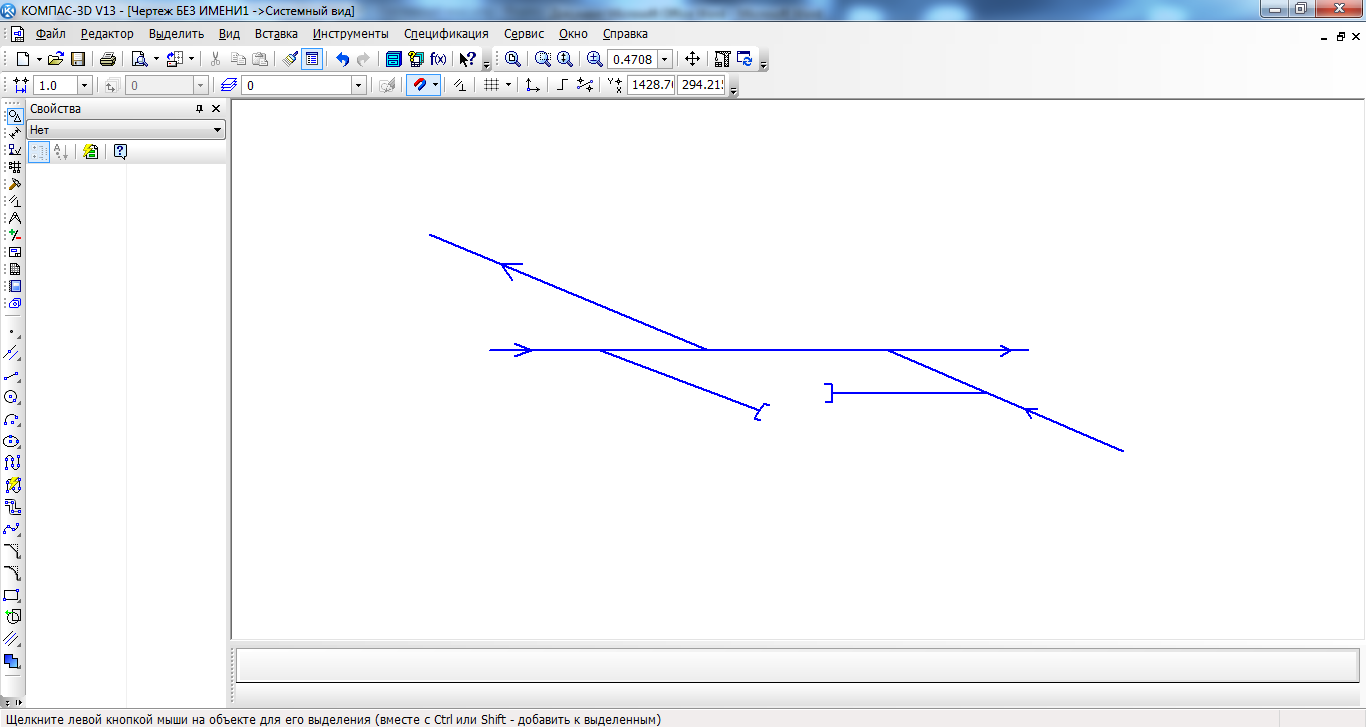Choose the Ellipse tool
This screenshot has width=1366, height=728.
pos(12,441)
